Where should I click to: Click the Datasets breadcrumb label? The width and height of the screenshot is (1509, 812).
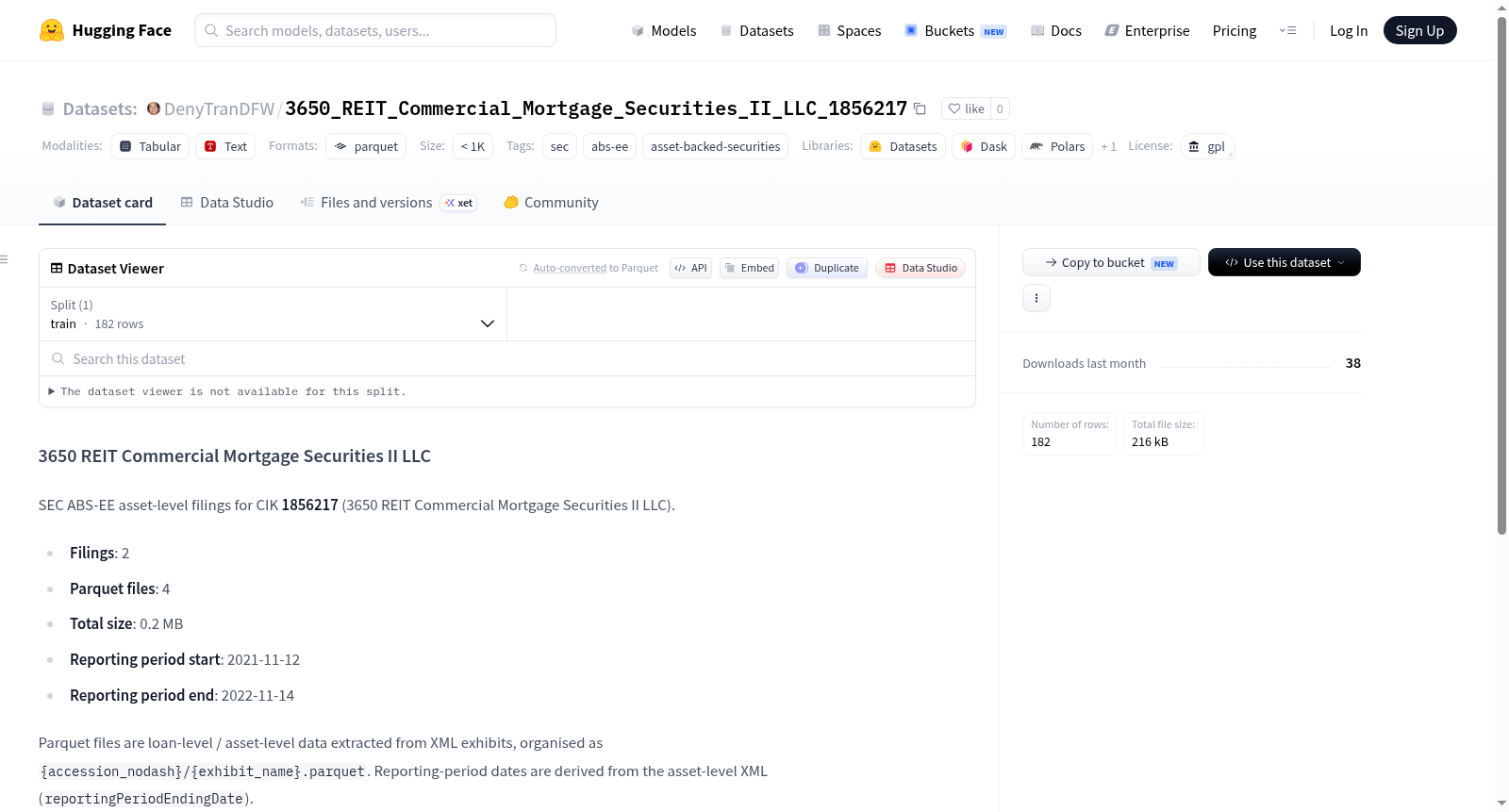100,108
